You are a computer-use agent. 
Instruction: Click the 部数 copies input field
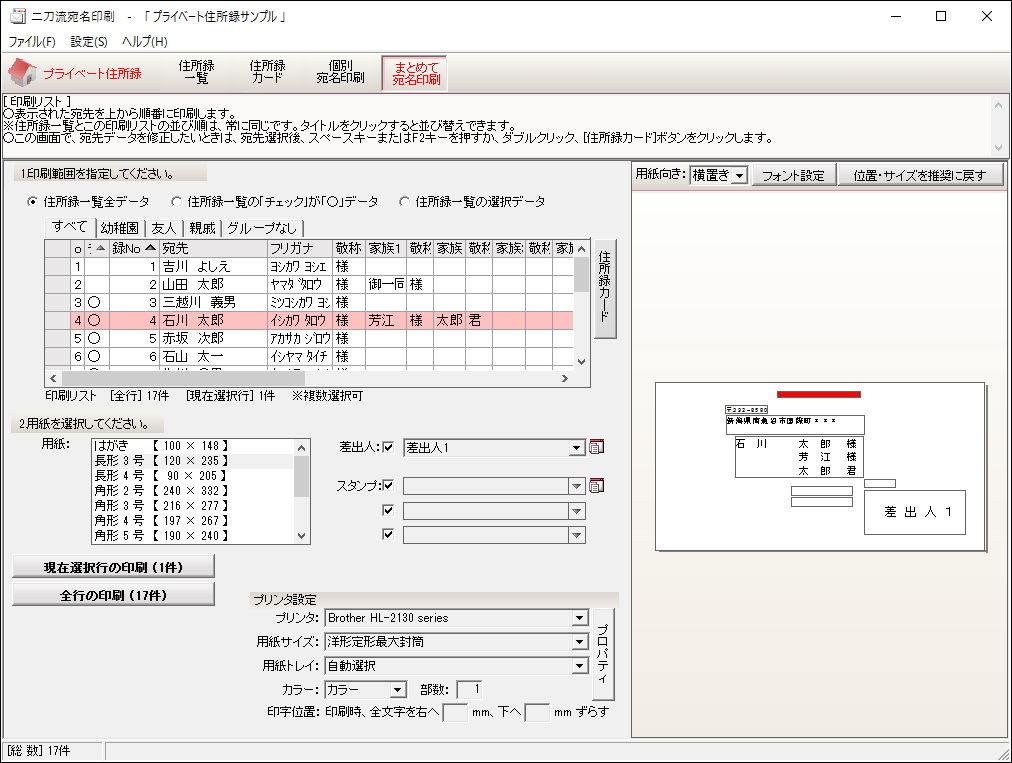469,689
